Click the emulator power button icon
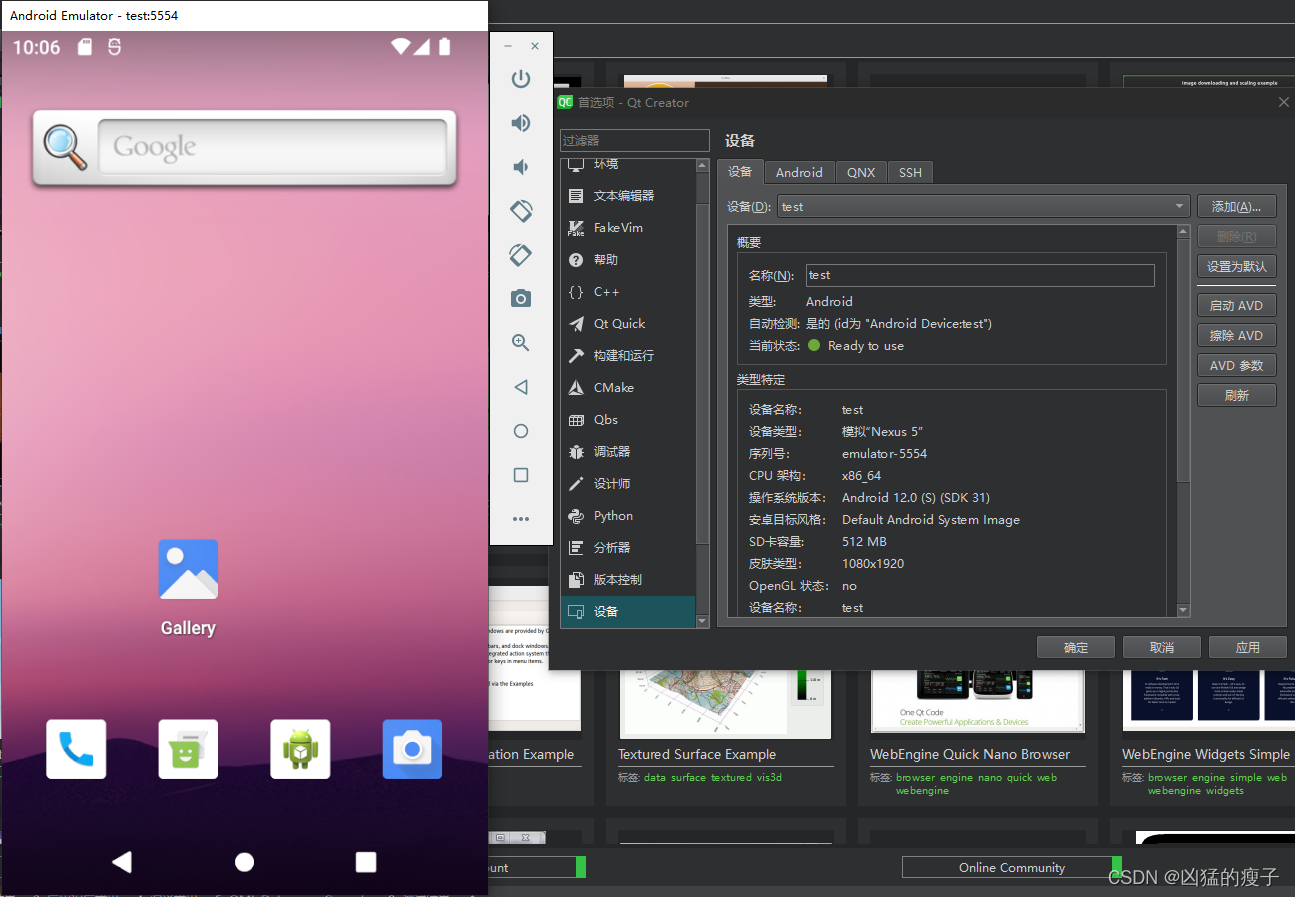 [x=521, y=79]
